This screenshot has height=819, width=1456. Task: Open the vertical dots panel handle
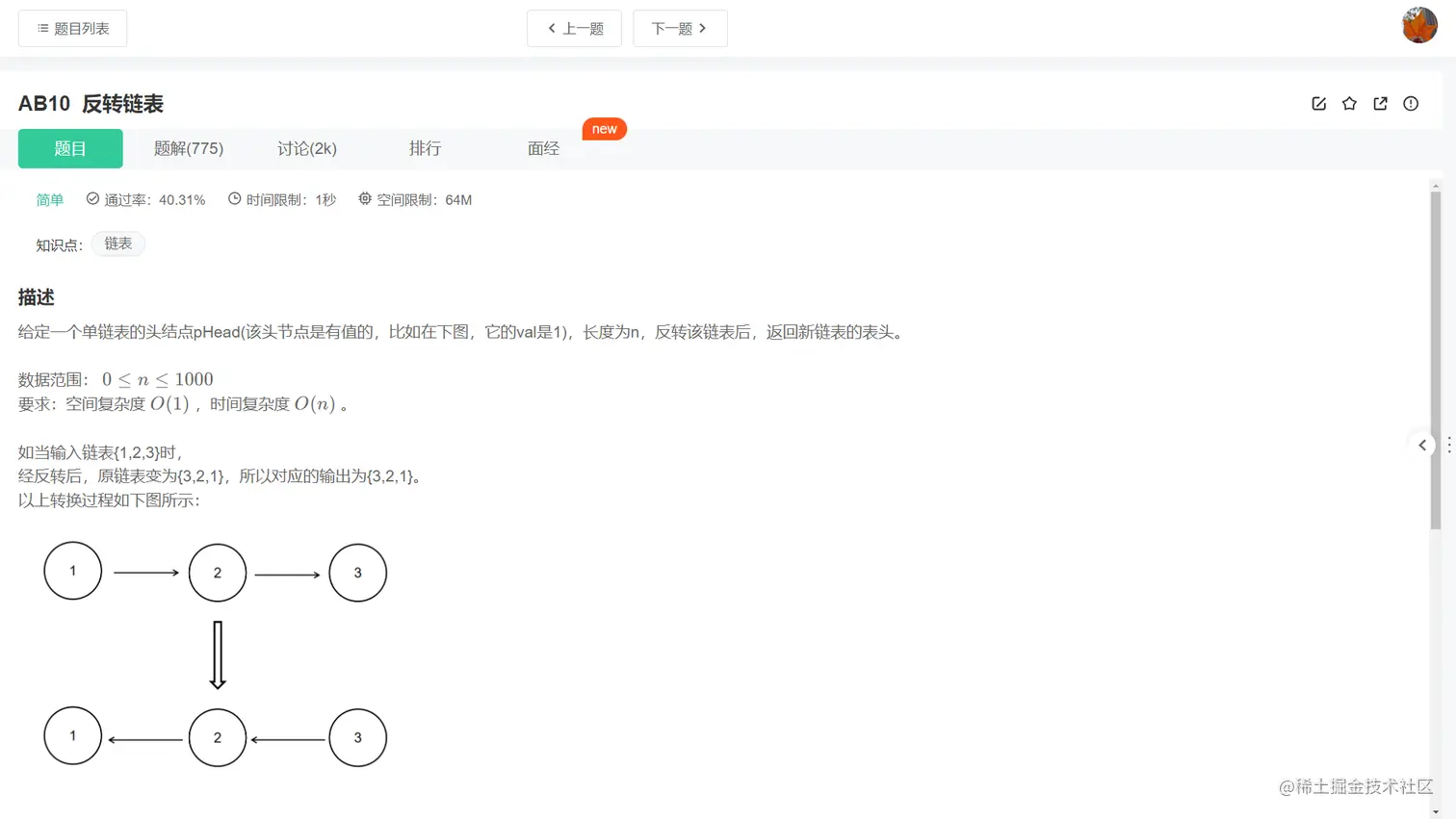(x=1449, y=445)
